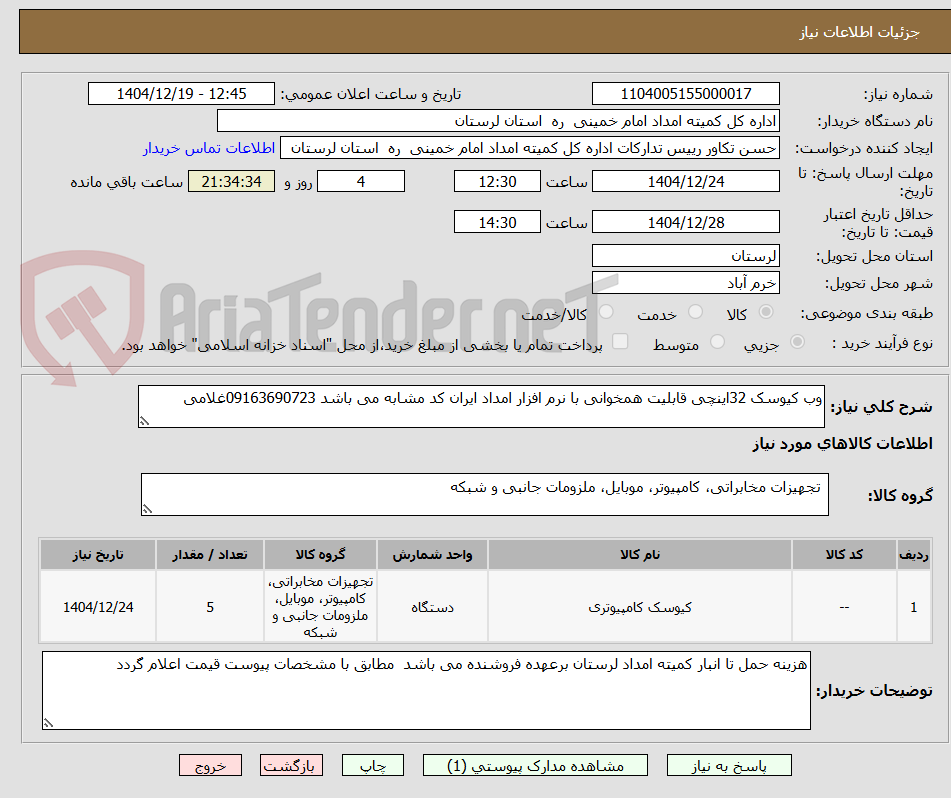Viewport: 951px width, 798px height.
Task: Click the need number field 1104005155000017
Action: [685, 94]
